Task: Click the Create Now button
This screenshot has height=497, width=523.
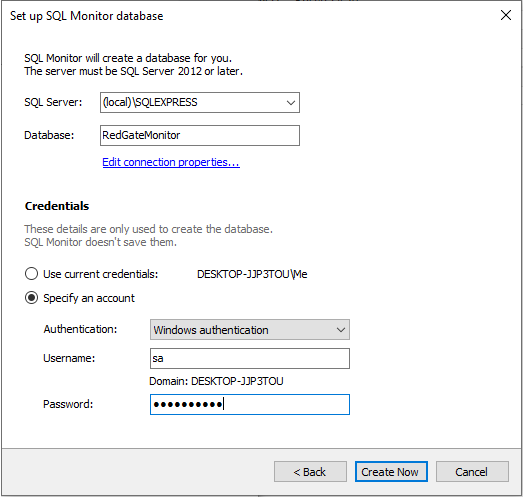Action: [x=391, y=472]
